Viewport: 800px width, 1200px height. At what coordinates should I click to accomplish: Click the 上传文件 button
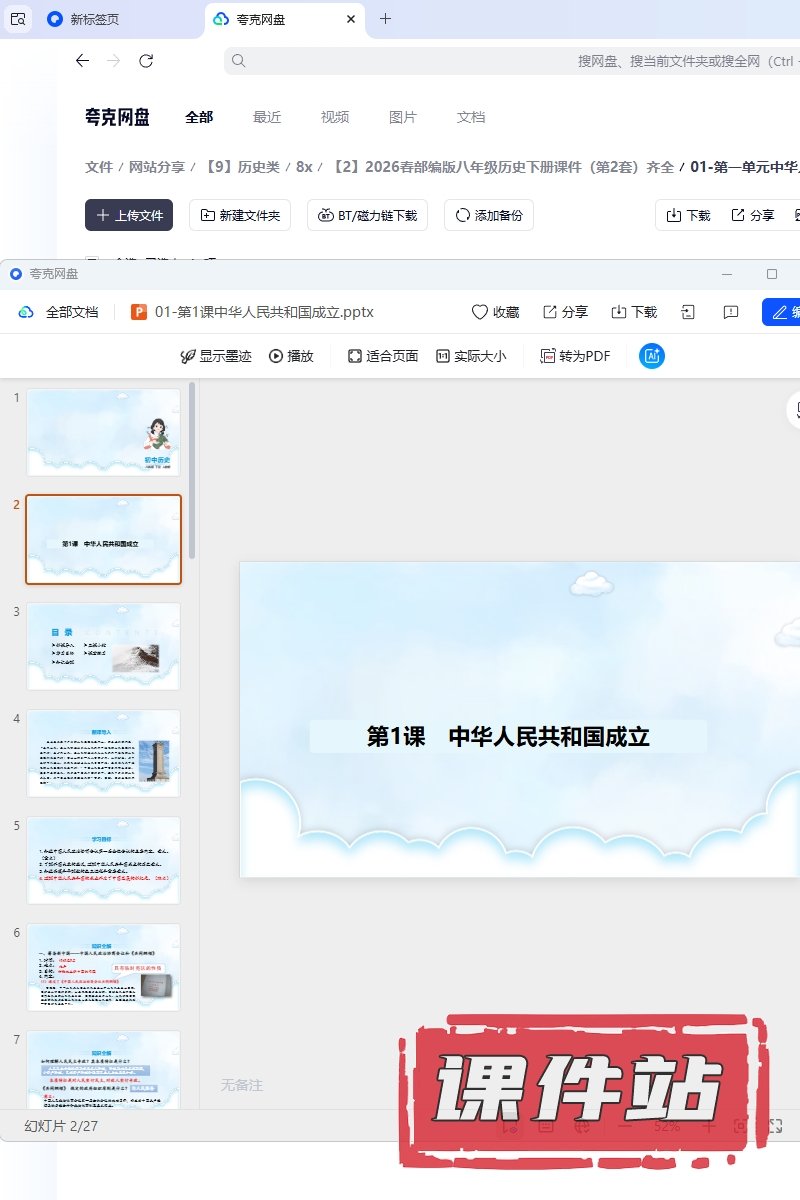coord(129,215)
